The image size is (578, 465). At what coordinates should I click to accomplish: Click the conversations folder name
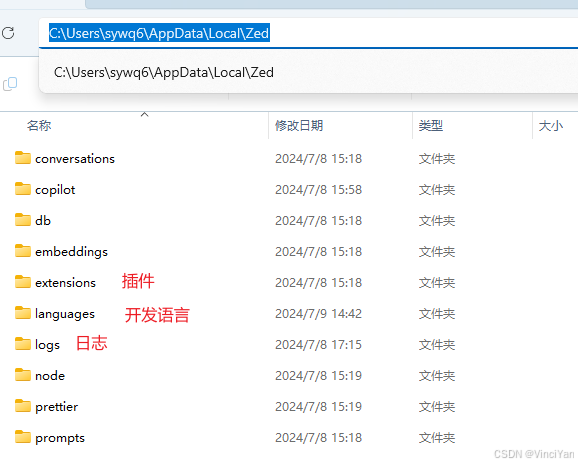click(x=75, y=159)
